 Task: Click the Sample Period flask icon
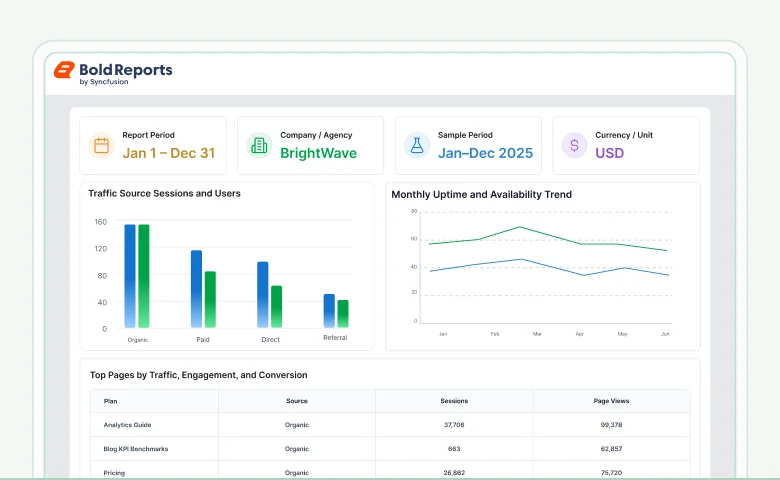pos(417,145)
